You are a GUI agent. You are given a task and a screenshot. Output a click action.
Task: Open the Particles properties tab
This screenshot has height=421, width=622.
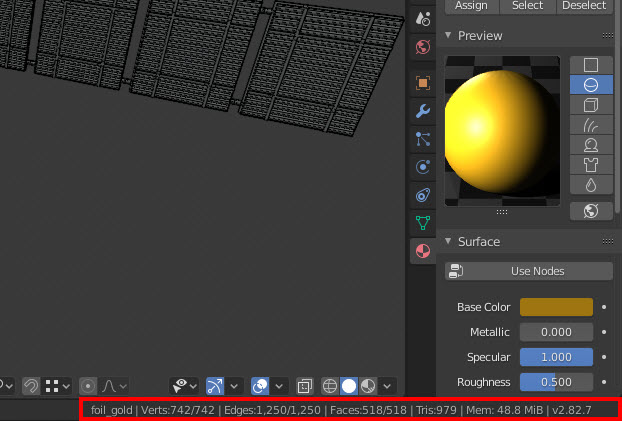[423, 139]
